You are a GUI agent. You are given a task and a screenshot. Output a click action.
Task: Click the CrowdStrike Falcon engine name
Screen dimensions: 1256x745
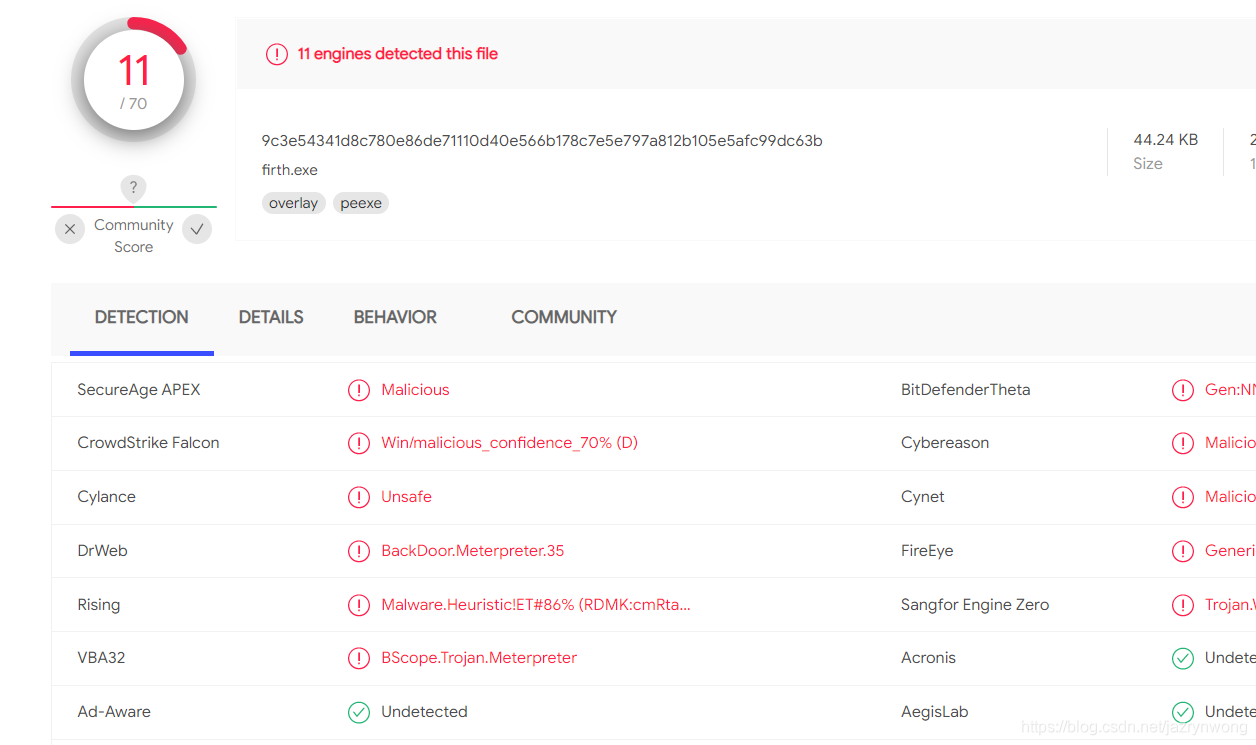pos(148,443)
